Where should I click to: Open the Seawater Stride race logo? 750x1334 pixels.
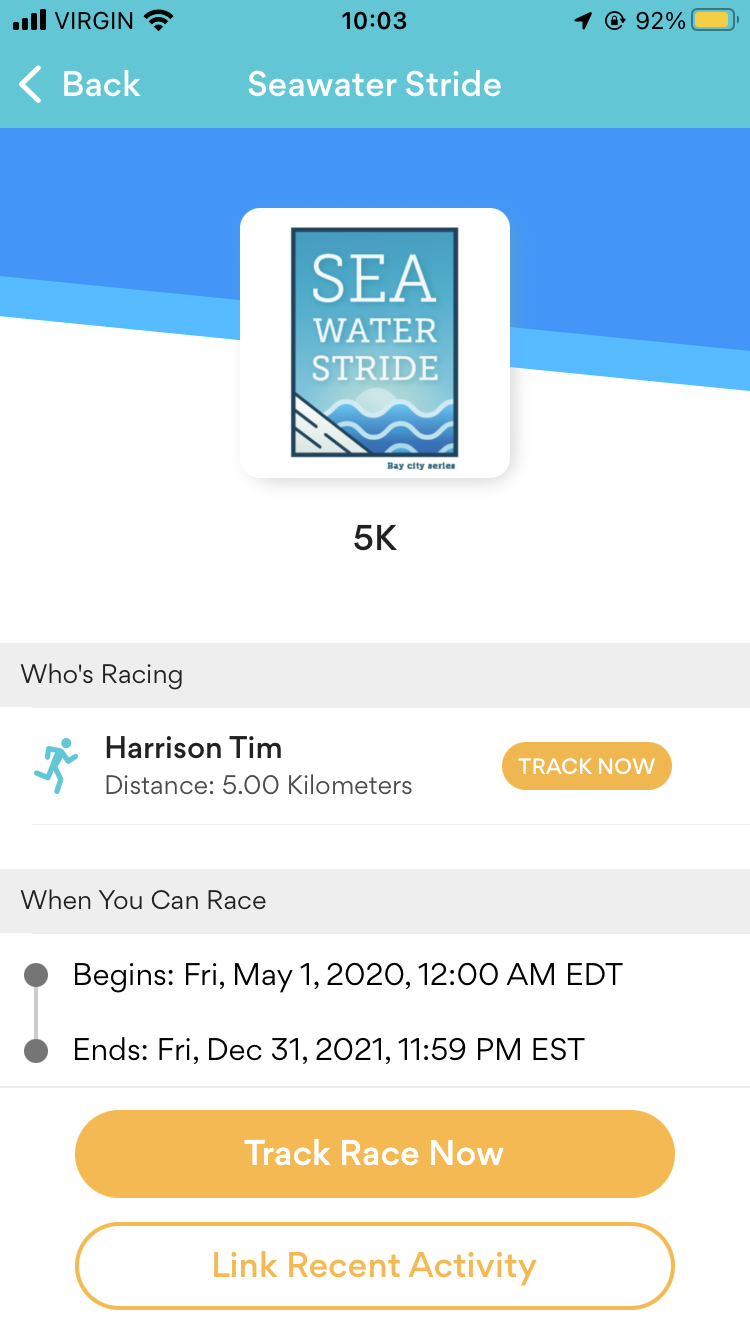pos(375,343)
